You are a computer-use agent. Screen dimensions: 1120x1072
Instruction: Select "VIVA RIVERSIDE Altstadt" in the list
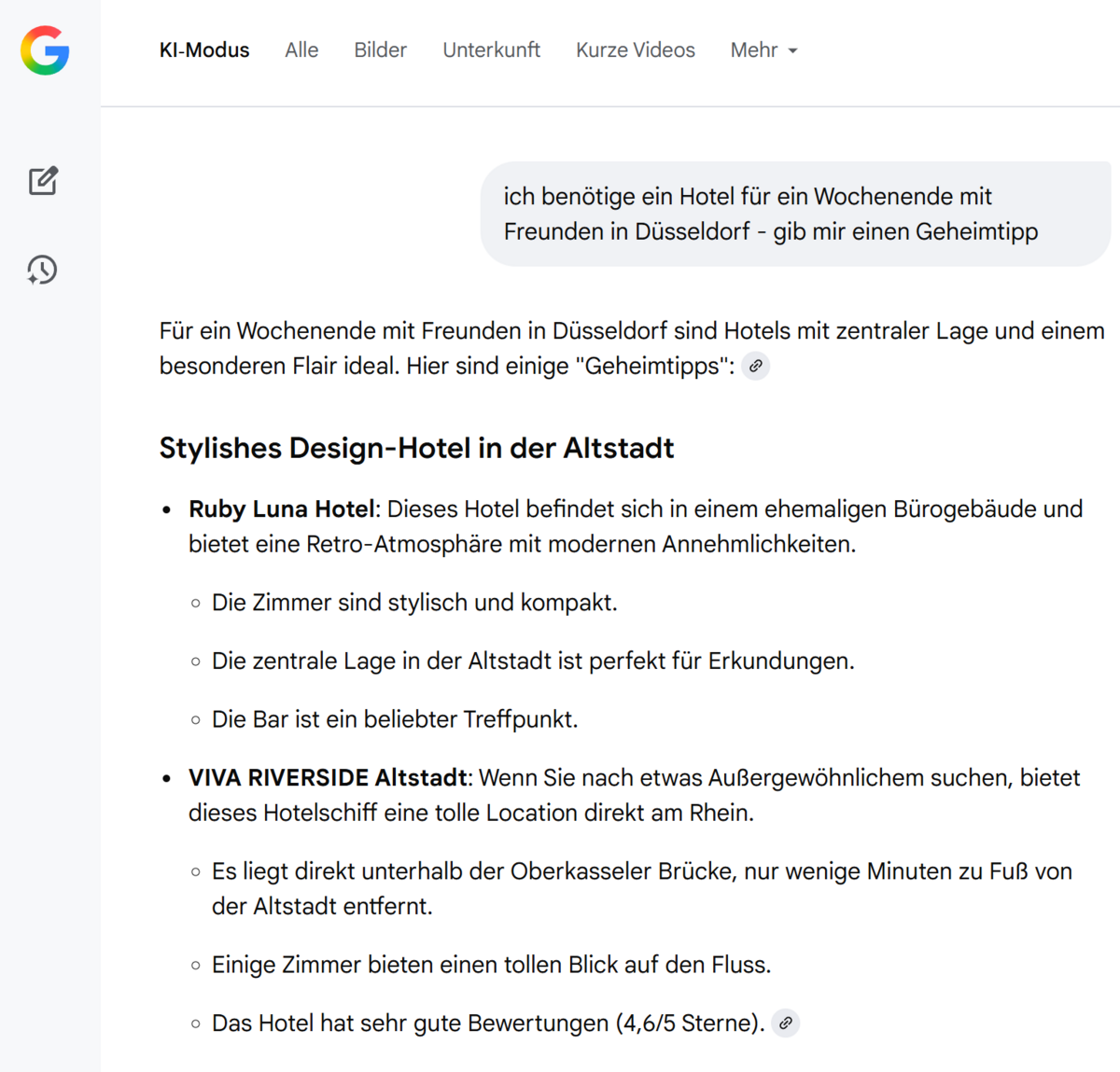pos(327,777)
